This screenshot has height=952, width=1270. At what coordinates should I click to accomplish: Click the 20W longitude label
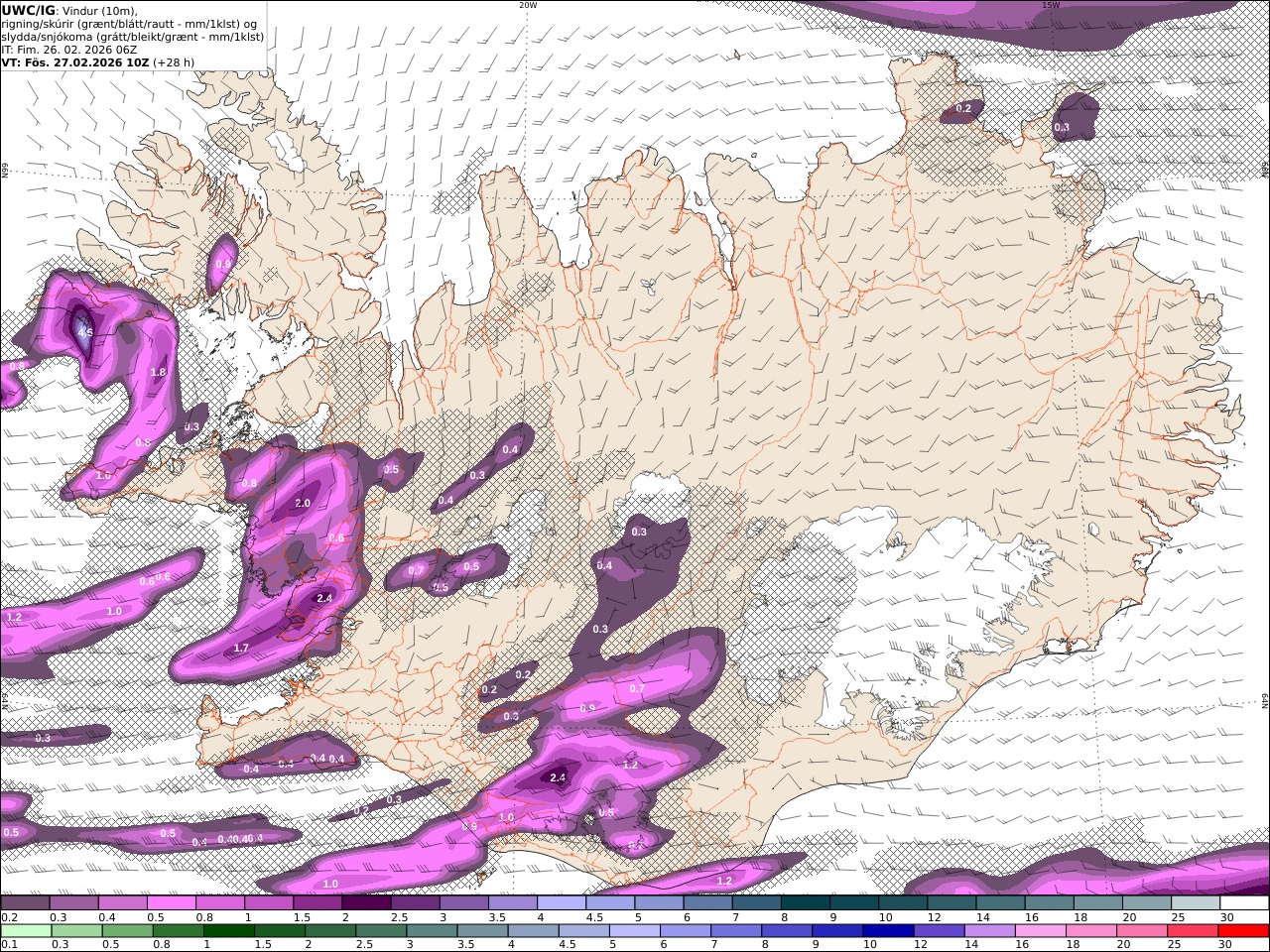pyautogui.click(x=528, y=5)
